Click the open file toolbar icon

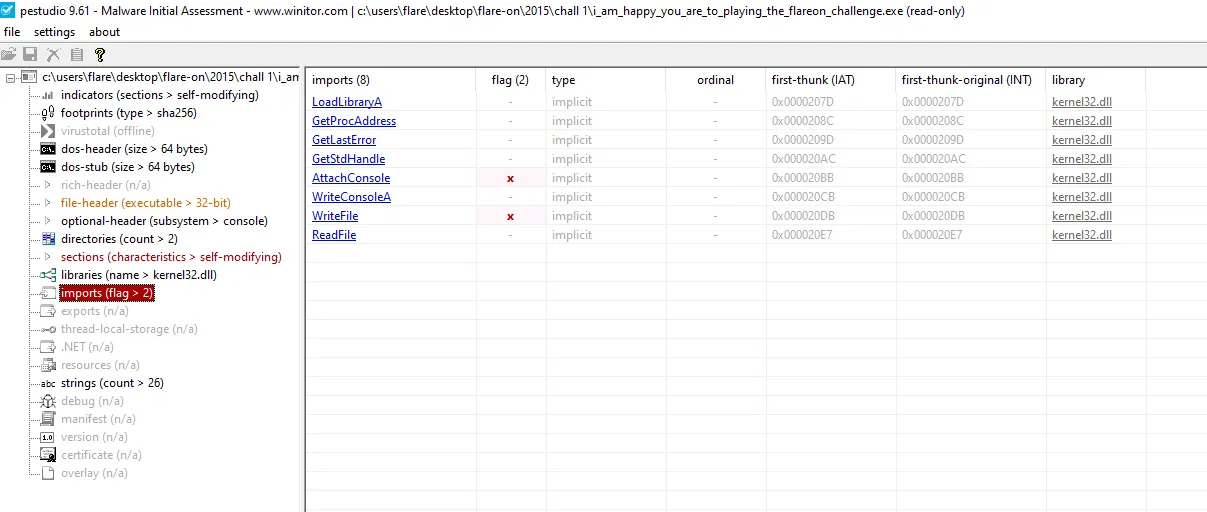[9, 54]
